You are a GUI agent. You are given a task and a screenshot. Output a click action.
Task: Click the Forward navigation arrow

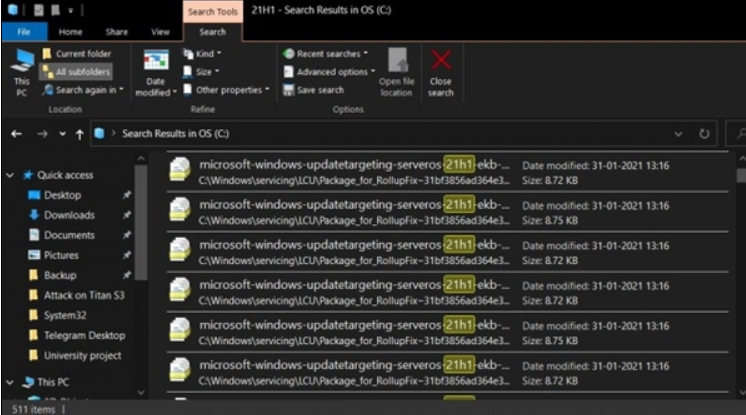point(42,134)
